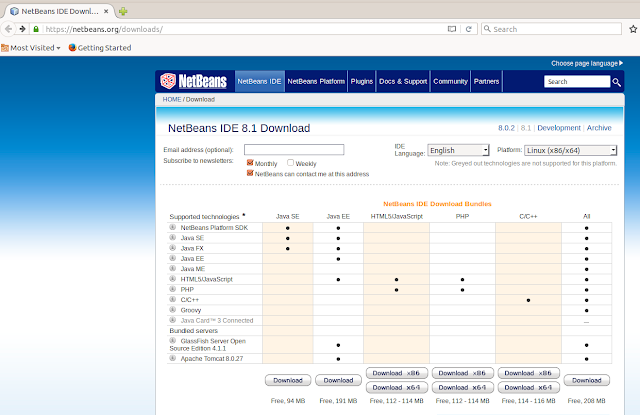Download the Java SE bundle
The image size is (640, 415).
(x=288, y=380)
